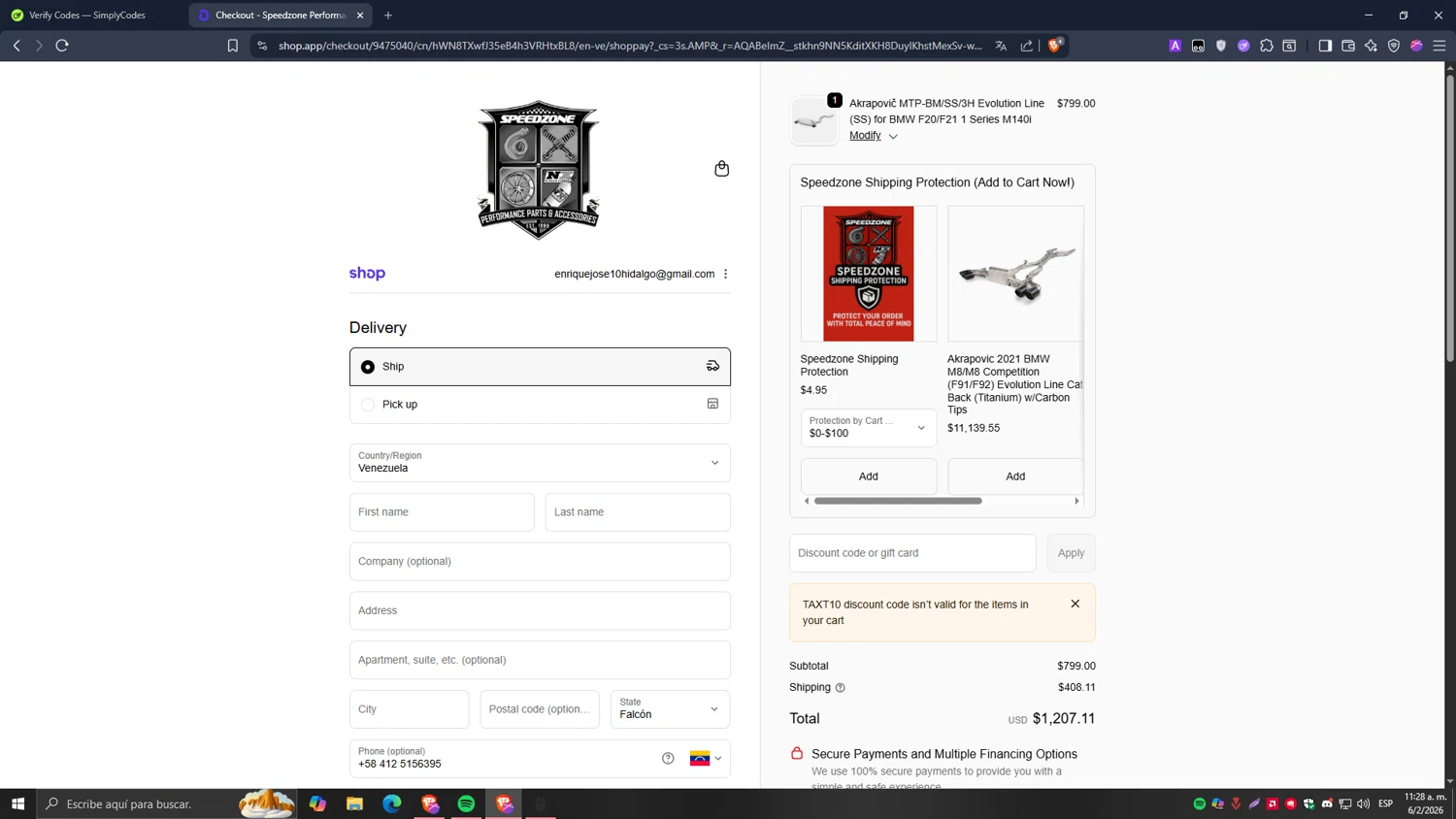1456x819 pixels.
Task: Select the Pick up delivery option
Action: pos(540,405)
